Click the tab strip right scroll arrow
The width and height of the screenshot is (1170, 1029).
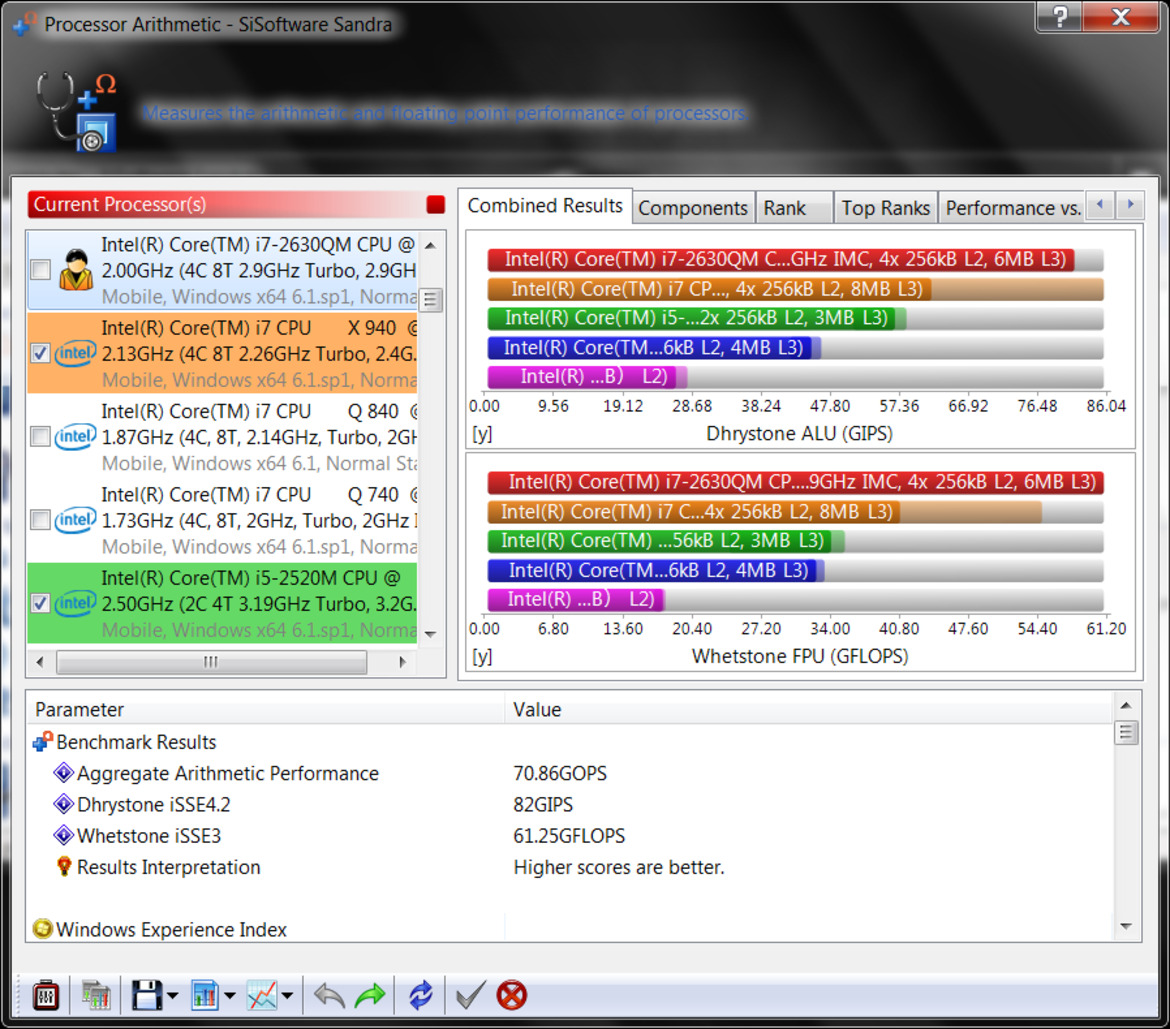1130,204
